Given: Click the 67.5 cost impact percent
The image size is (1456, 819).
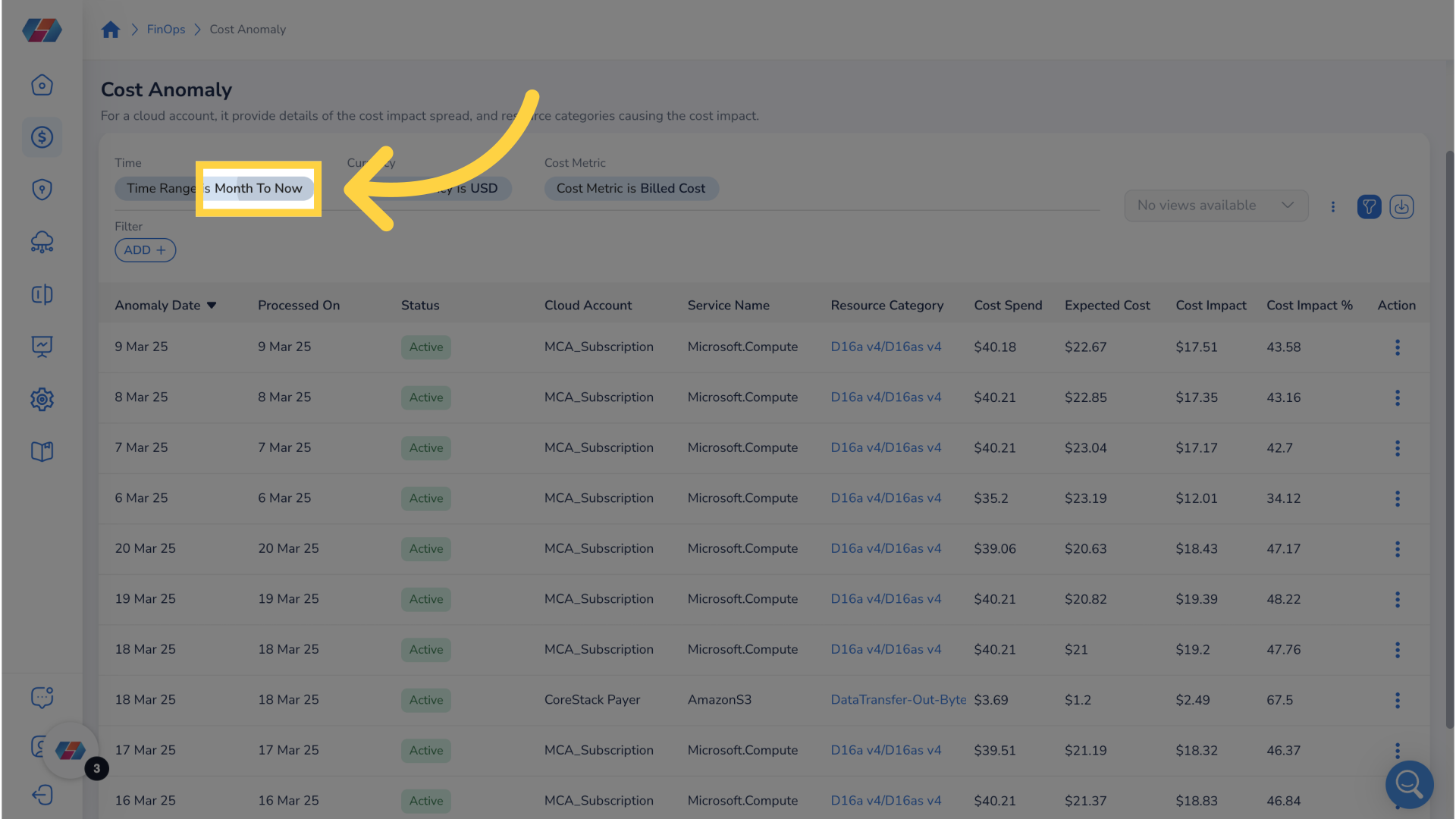Looking at the screenshot, I should pyautogui.click(x=1279, y=700).
